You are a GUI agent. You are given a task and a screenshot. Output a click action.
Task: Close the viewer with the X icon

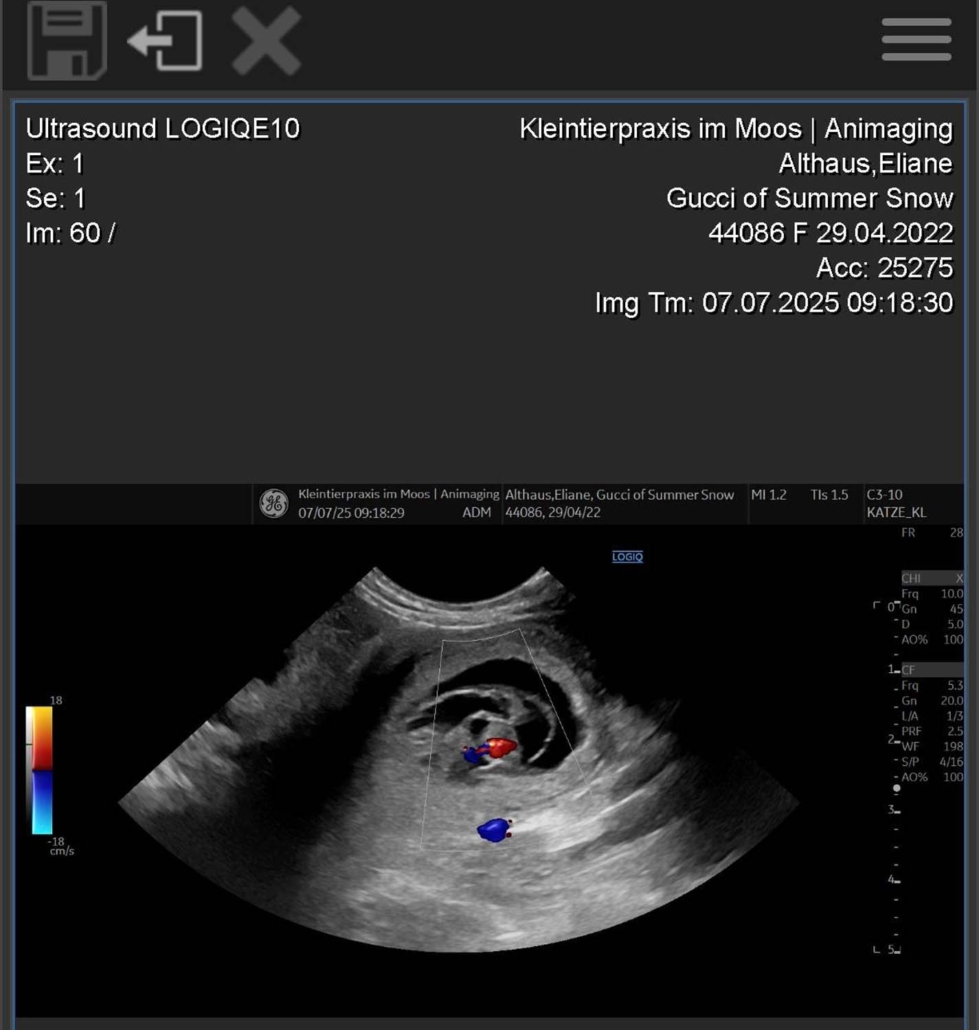pos(266,41)
